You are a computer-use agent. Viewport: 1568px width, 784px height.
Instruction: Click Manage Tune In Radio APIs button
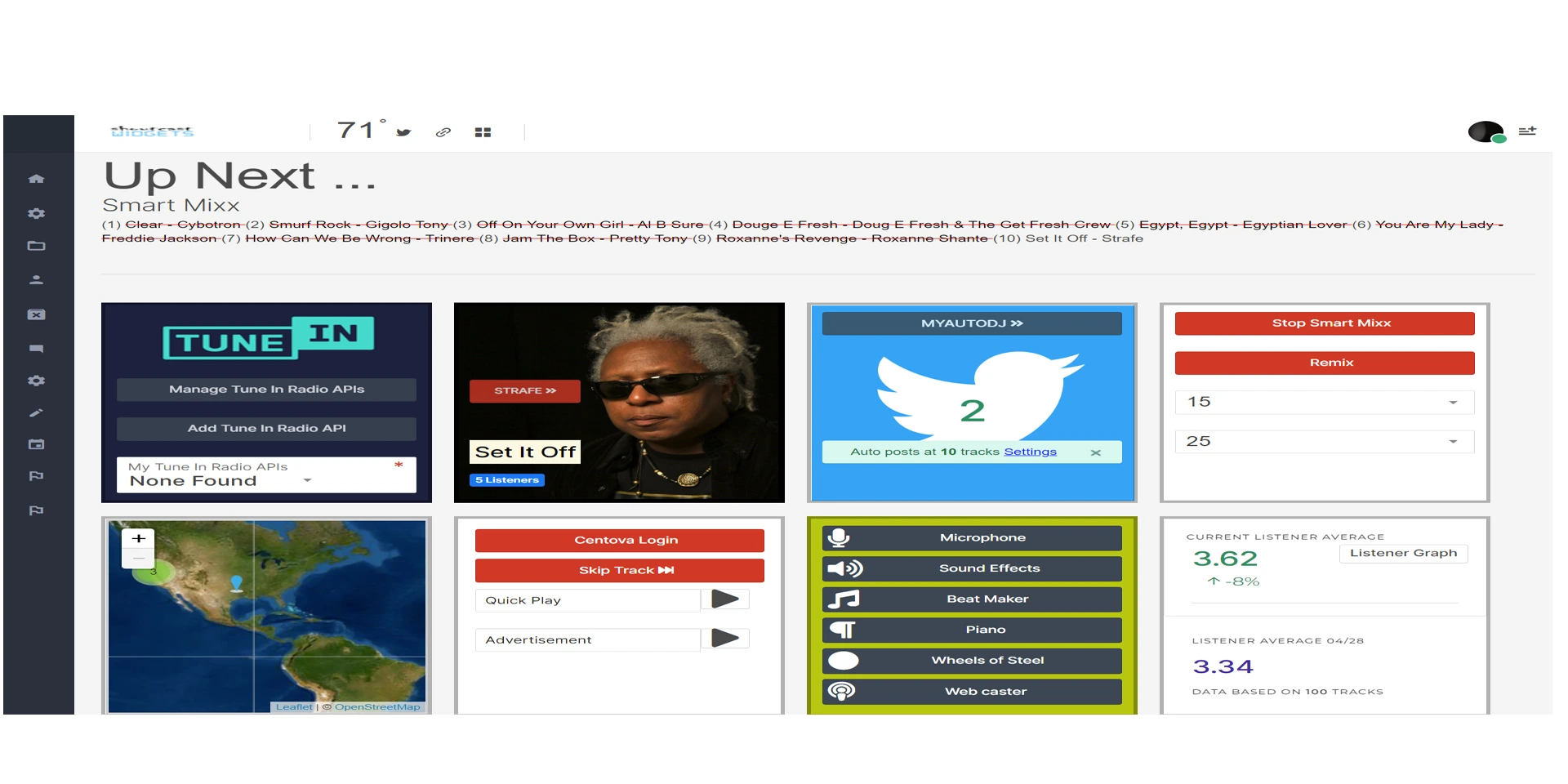tap(266, 390)
